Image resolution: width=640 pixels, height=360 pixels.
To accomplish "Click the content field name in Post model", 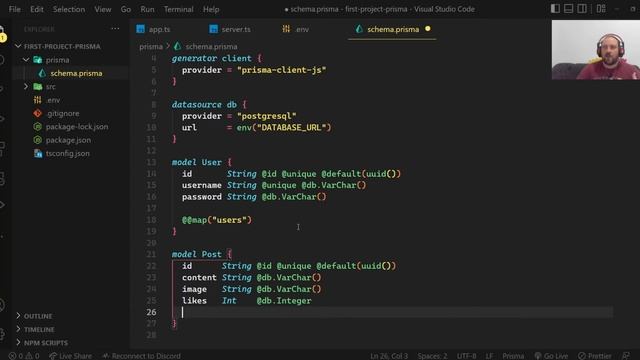I will tap(199, 278).
